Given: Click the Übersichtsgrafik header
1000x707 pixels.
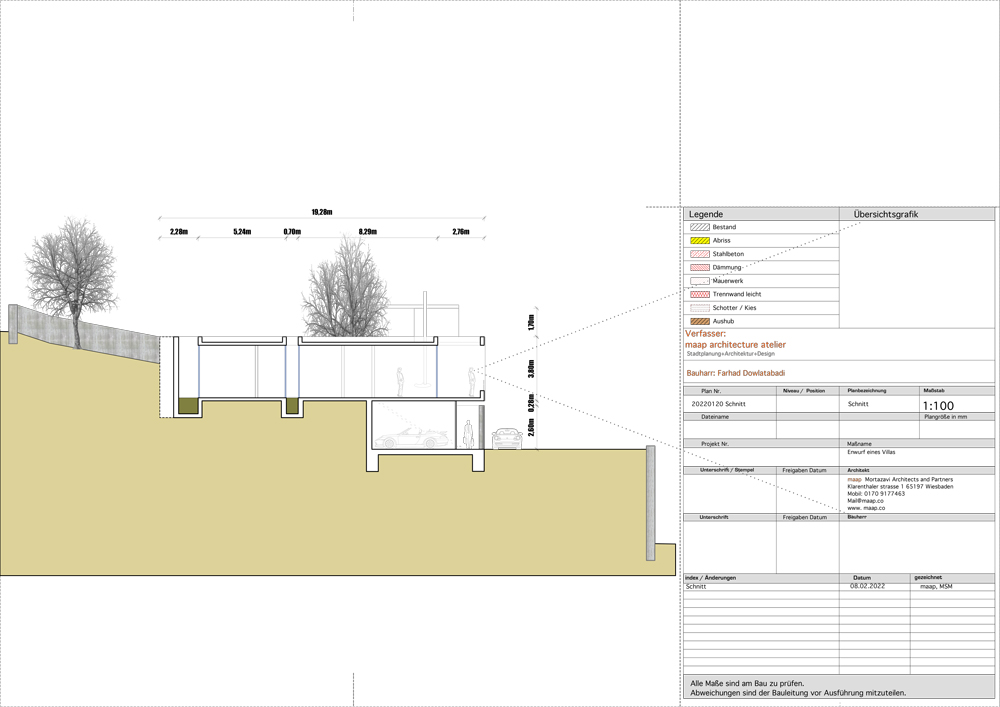Looking at the screenshot, I should click(886, 215).
